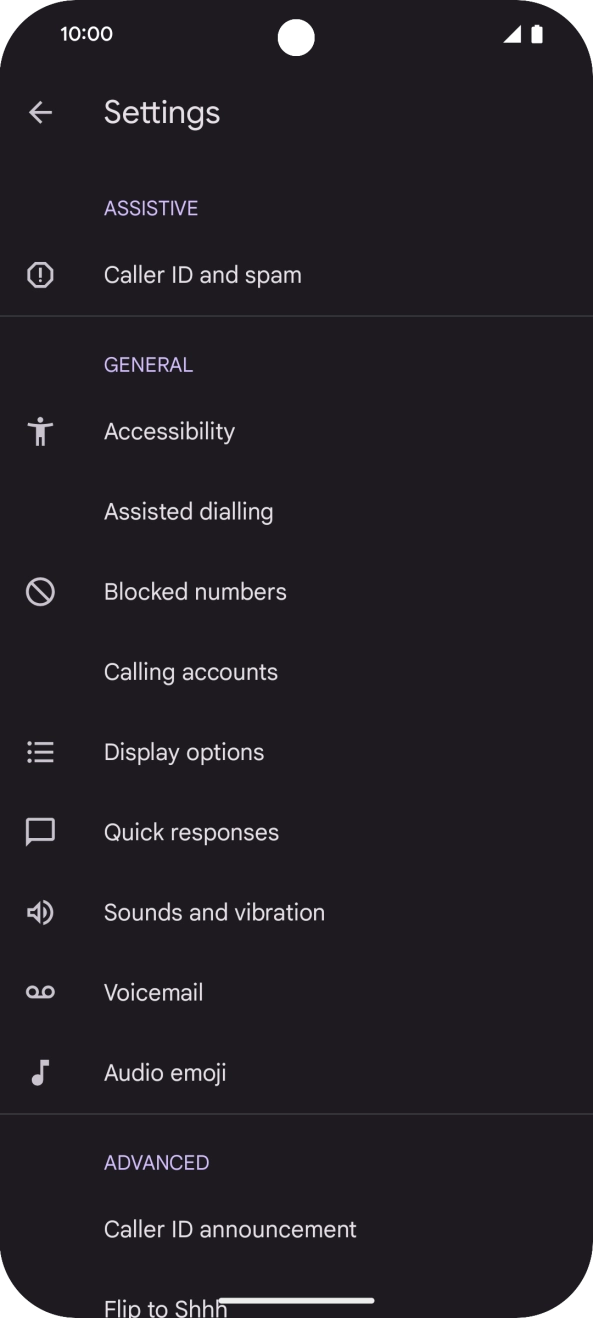Open the Voicemail settings entry
This screenshot has height=1318, width=593.
coord(153,991)
